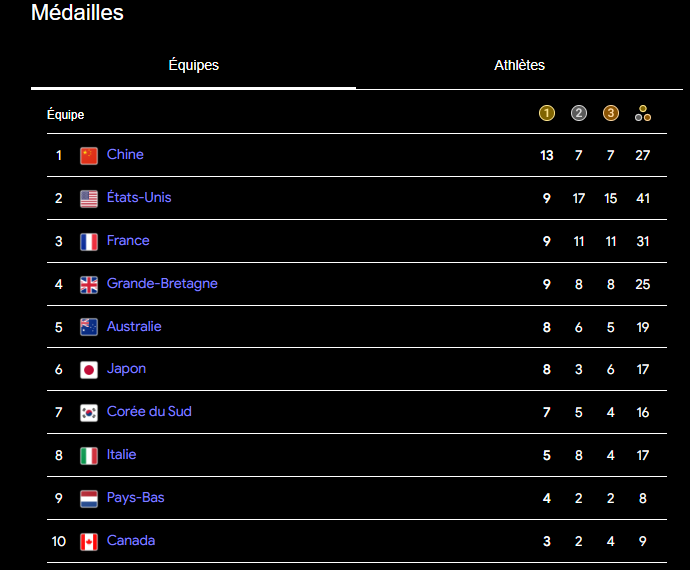
Task: Click the silver medal column icon
Action: pyautogui.click(x=579, y=113)
